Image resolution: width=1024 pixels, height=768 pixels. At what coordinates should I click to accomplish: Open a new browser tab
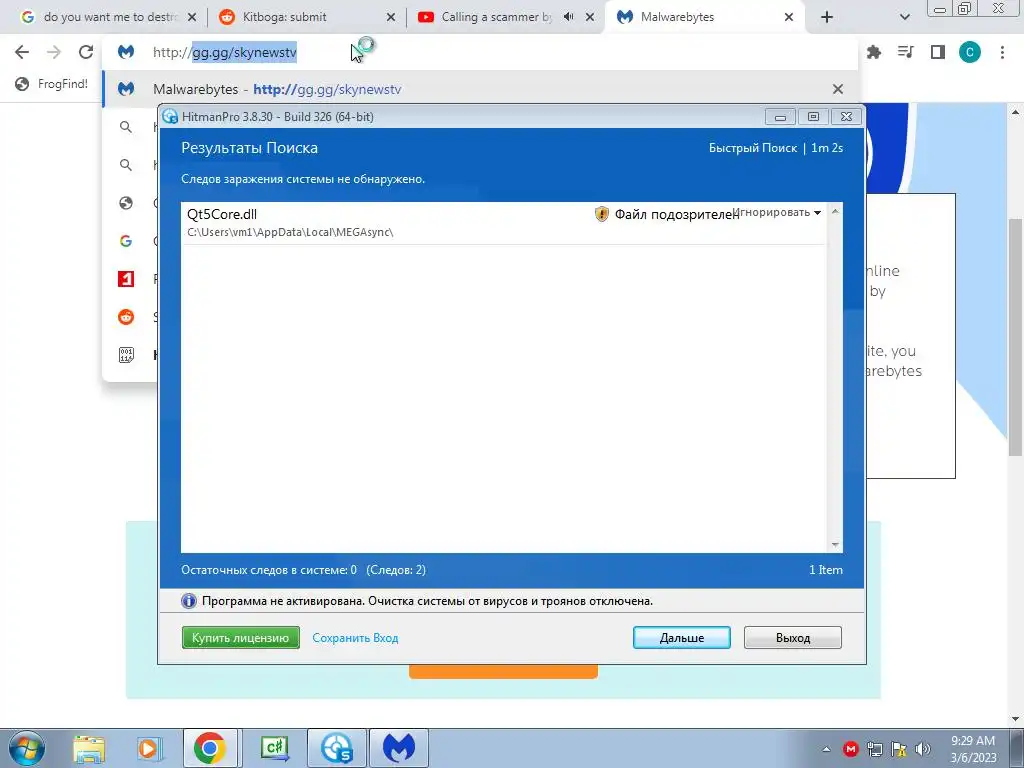pyautogui.click(x=827, y=17)
